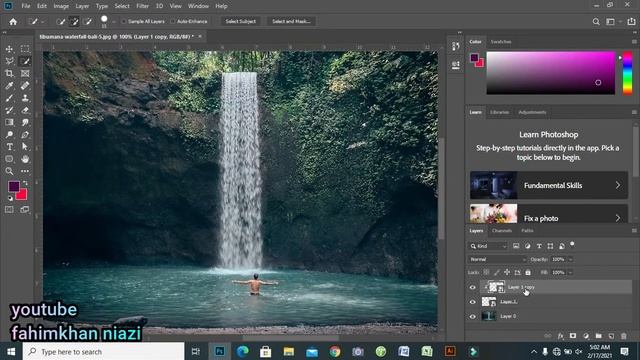Toggle lock position
This screenshot has height=360, width=640.
tap(507, 272)
